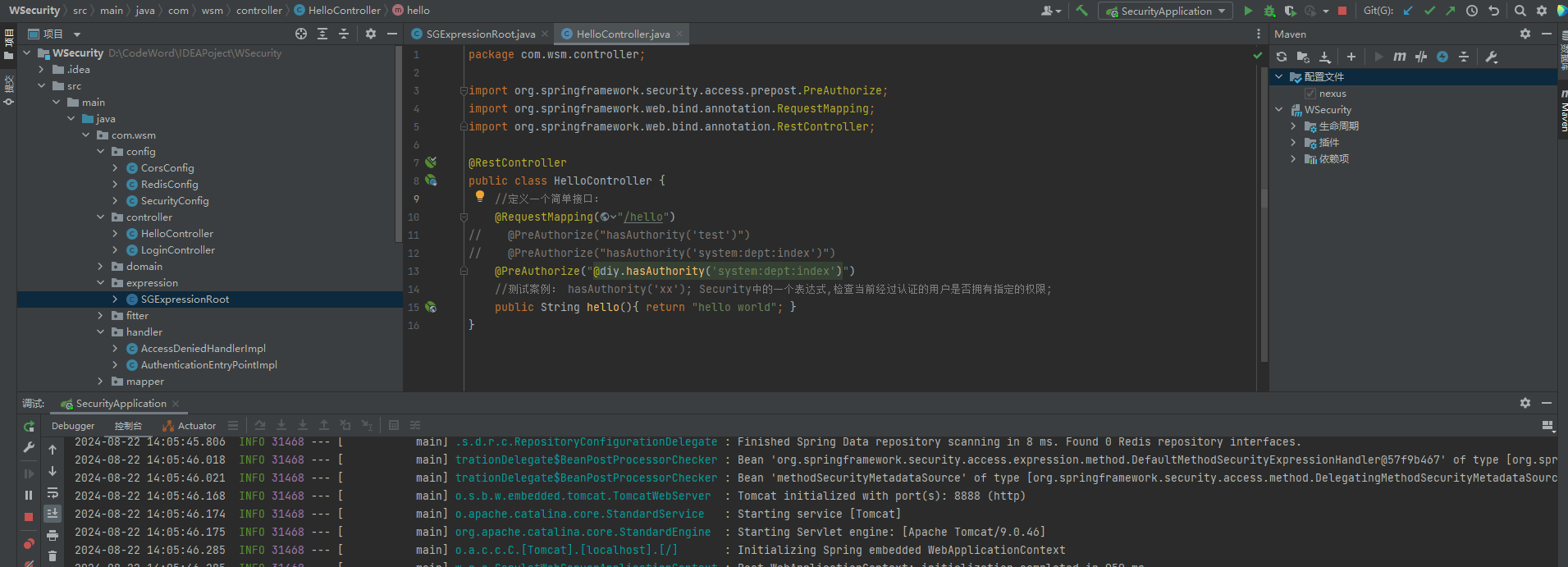Screen dimensions: 1568x567
Task: Switch to the SGExpressionRoot.java editor tab
Action: click(480, 34)
